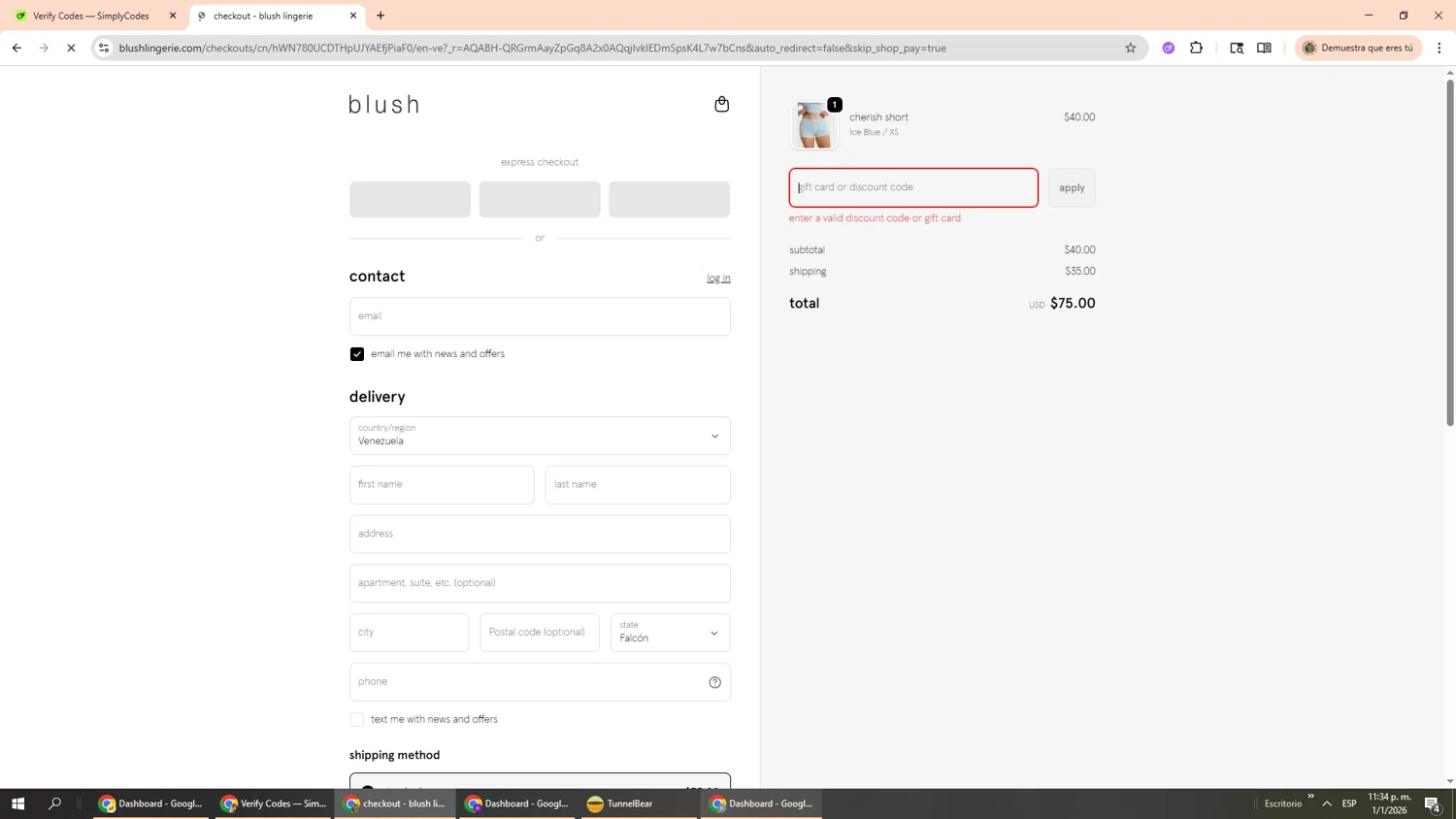Open Verify Codes taskbar window
The height and width of the screenshot is (819, 1456).
point(273,803)
